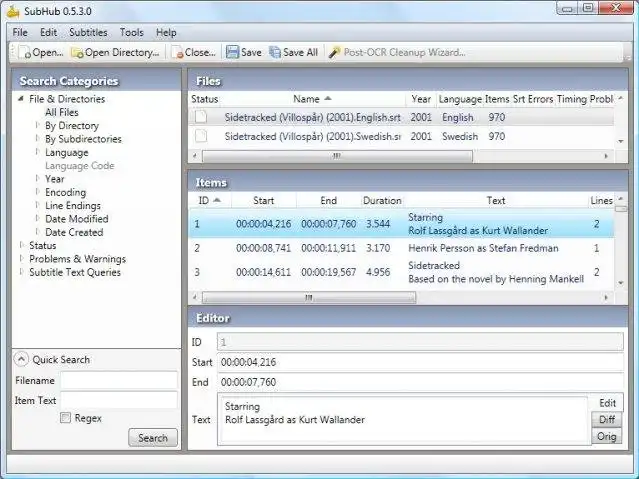
Task: Toggle the Regex checkbox
Action: pos(65,417)
